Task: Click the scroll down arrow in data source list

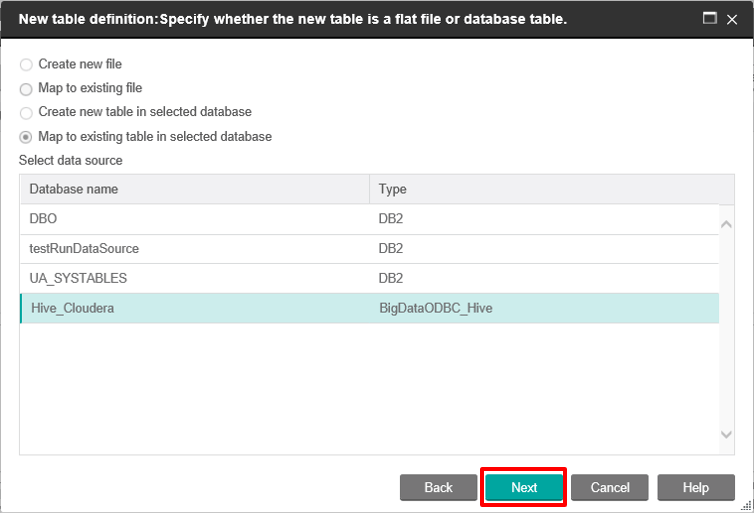Action: pyautogui.click(x=727, y=434)
